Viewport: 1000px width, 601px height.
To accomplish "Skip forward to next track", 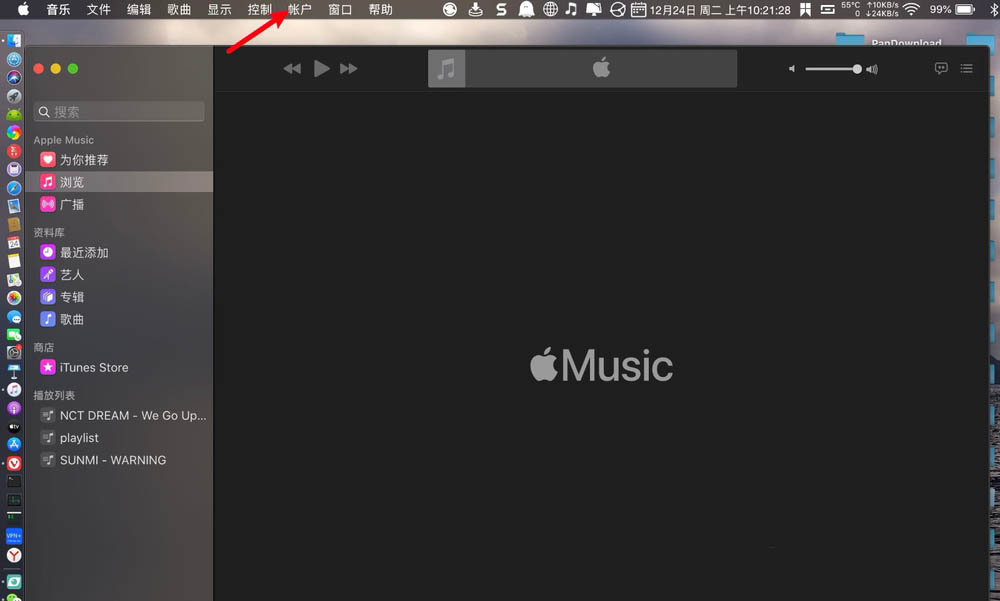I will pos(349,68).
